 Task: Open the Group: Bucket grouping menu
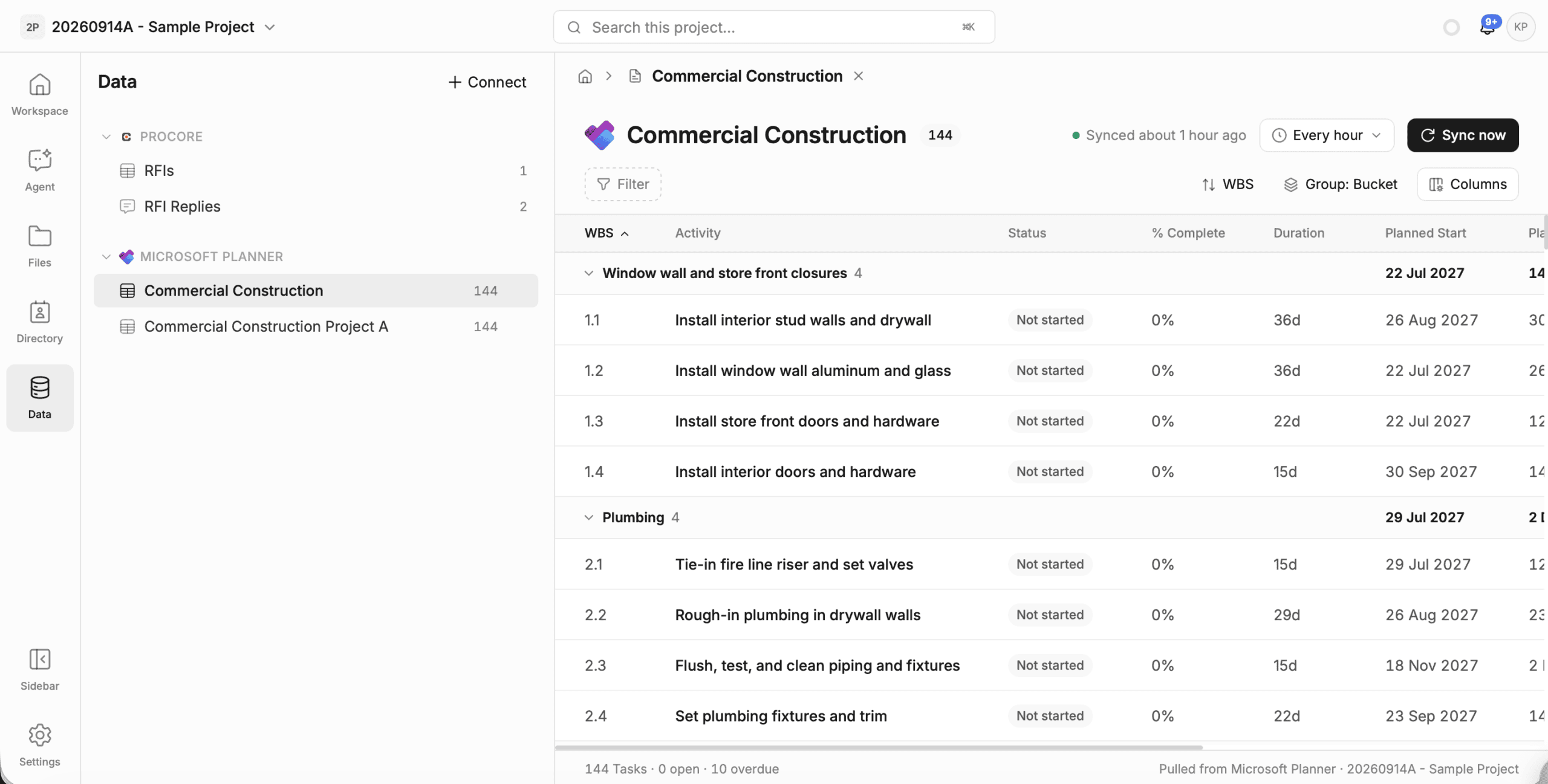pos(1340,184)
